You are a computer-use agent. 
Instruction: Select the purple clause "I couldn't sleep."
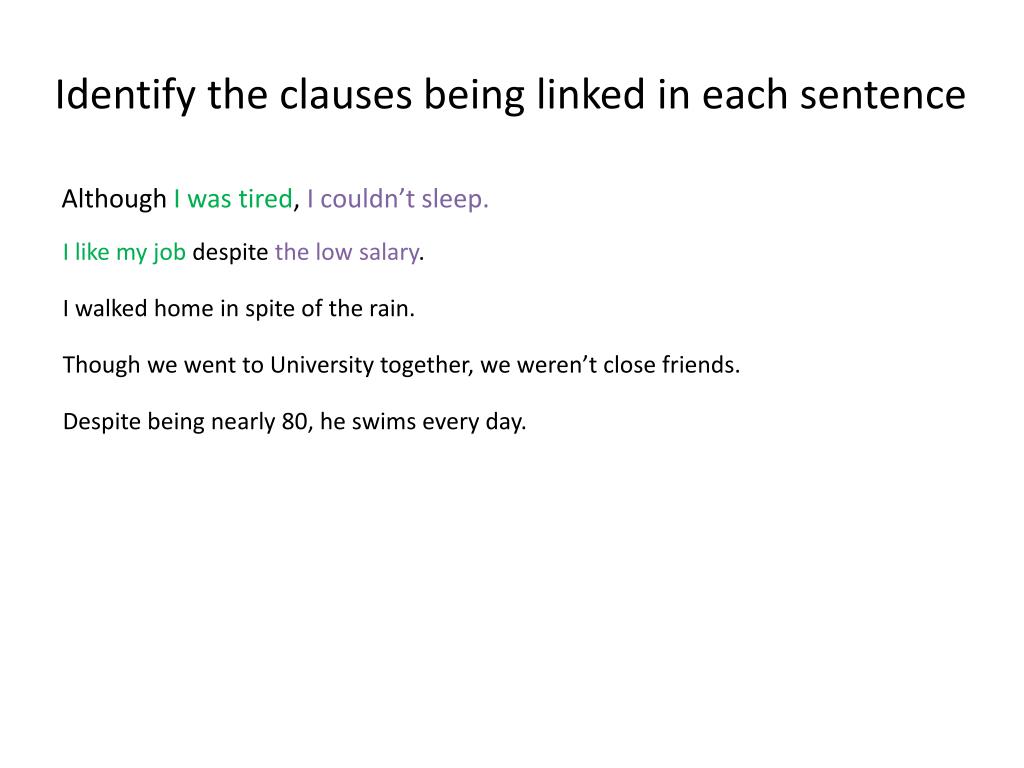pyautogui.click(x=398, y=199)
